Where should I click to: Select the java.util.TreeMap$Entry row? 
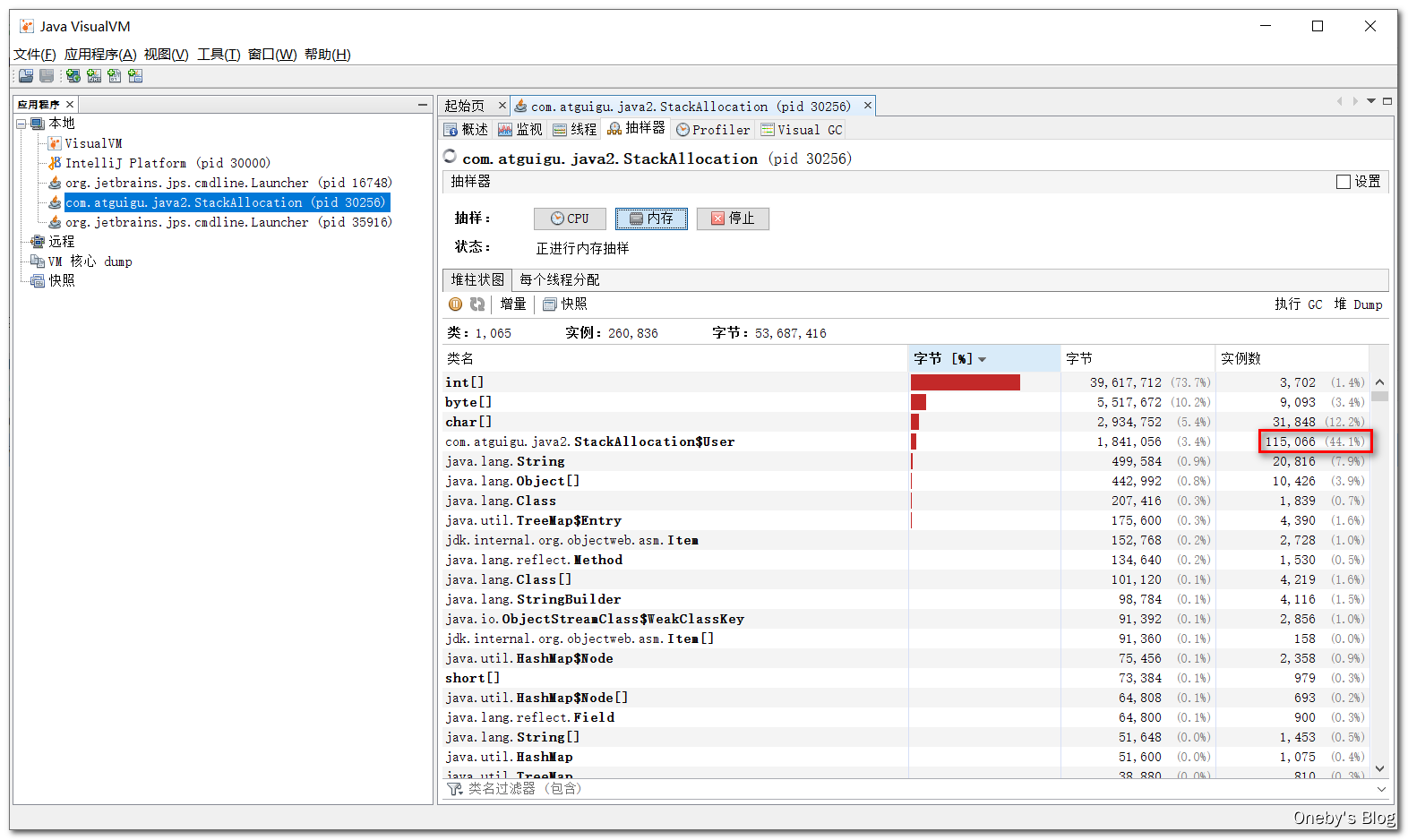tap(906, 520)
